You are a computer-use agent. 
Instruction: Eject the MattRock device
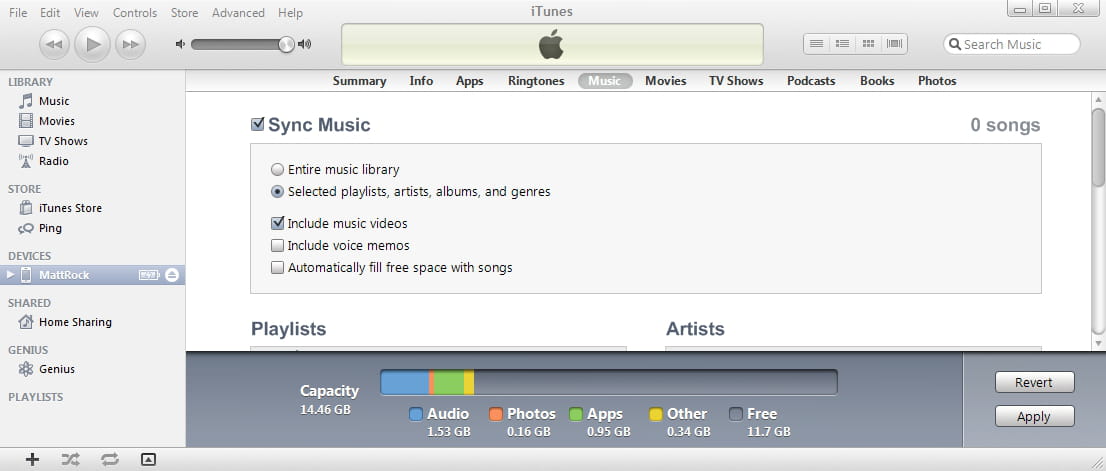[172, 275]
